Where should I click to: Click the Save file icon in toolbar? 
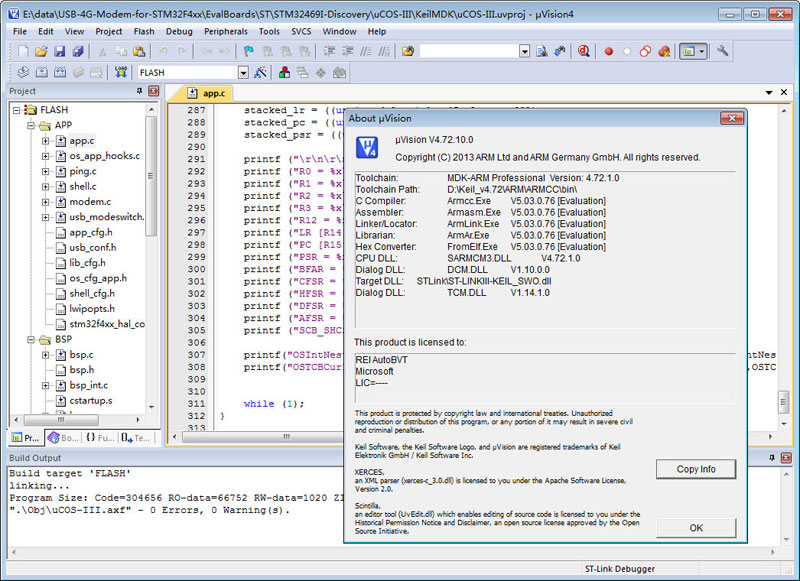coord(60,51)
